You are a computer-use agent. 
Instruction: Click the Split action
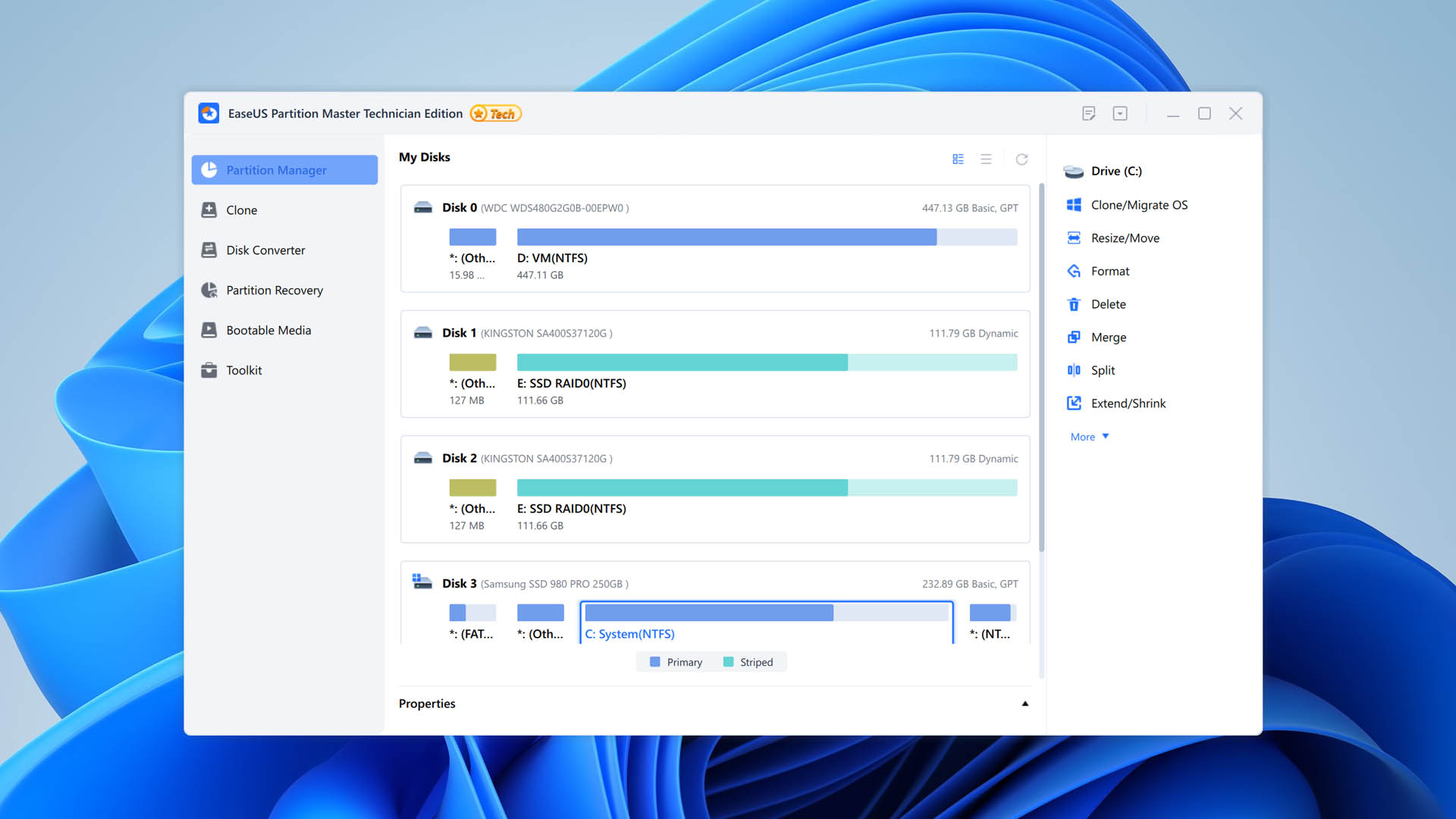1103,370
